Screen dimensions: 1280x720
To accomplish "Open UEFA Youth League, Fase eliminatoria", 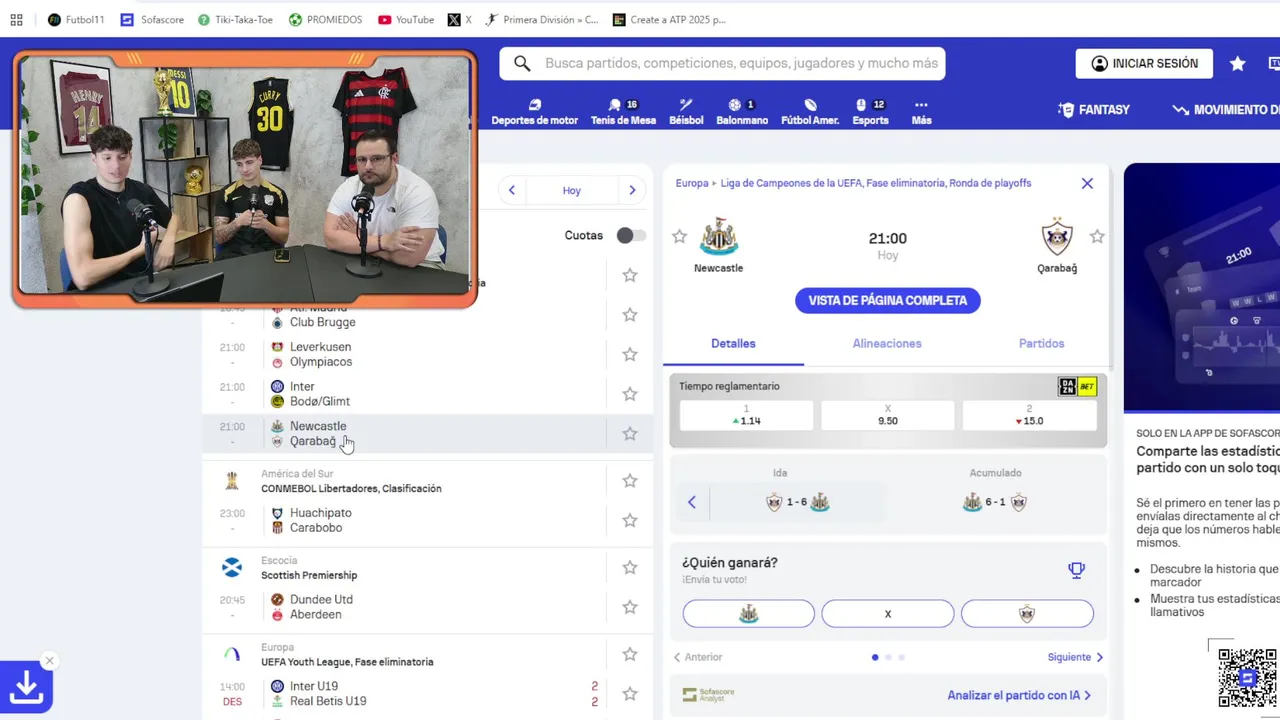I will [x=347, y=662].
